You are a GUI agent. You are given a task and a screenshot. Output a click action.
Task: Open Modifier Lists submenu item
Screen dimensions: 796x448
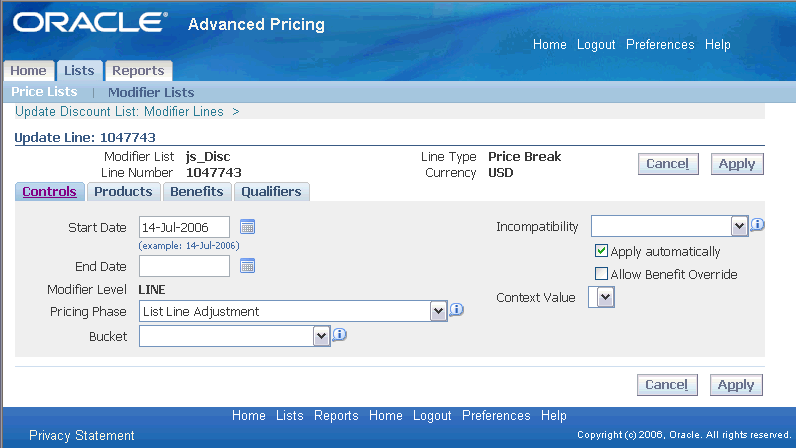tap(151, 92)
